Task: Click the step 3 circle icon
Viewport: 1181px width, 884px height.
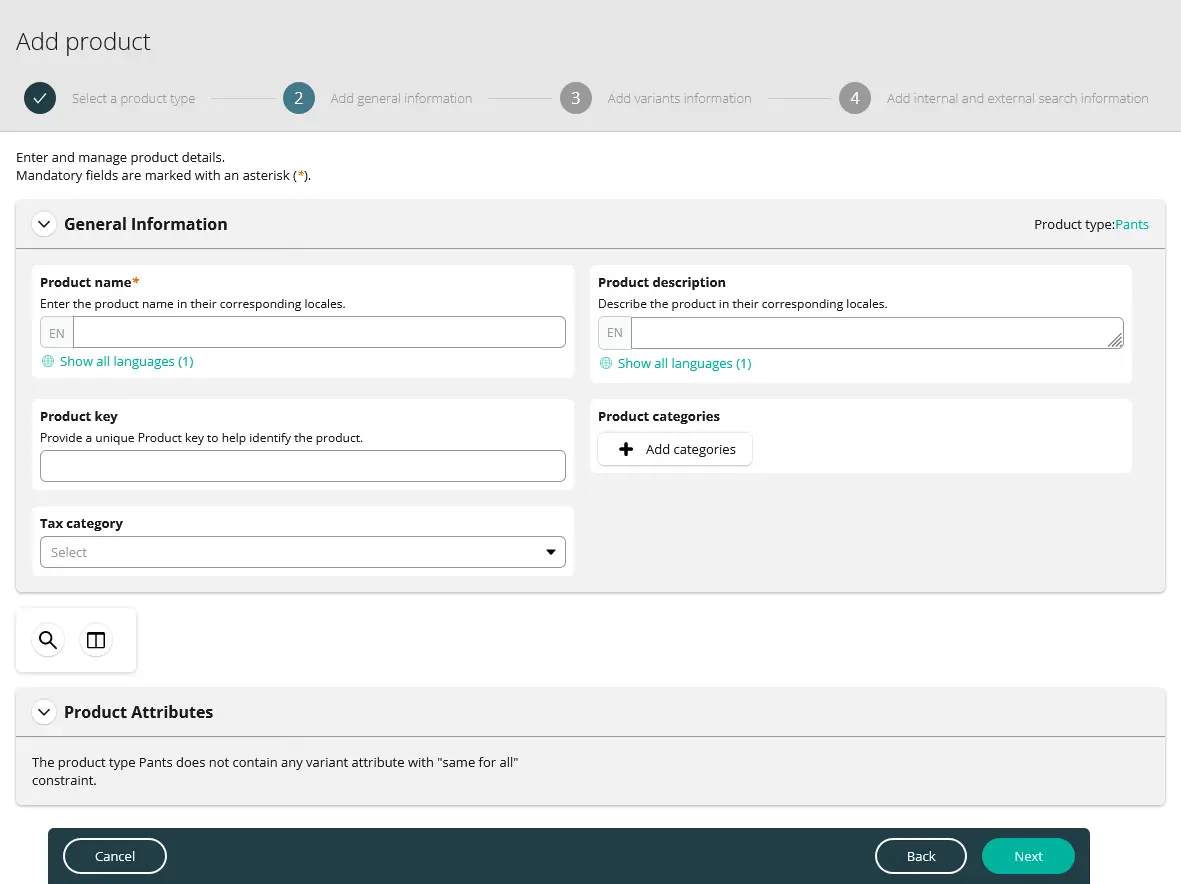Action: (576, 98)
